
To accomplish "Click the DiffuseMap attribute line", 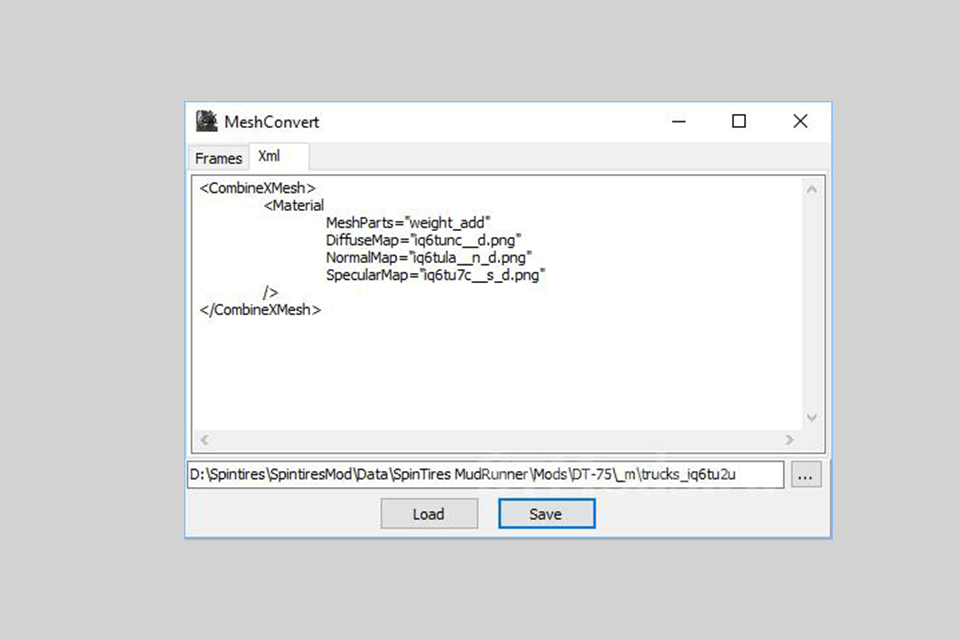I will [x=423, y=241].
